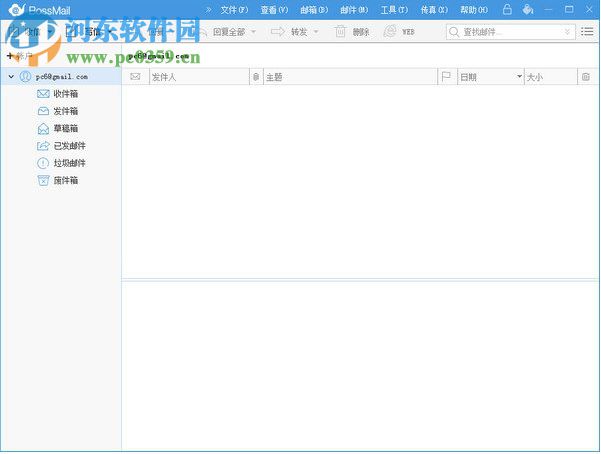601x454 pixels.
Task: Click into the 查找邮件 search field
Action: click(x=511, y=32)
